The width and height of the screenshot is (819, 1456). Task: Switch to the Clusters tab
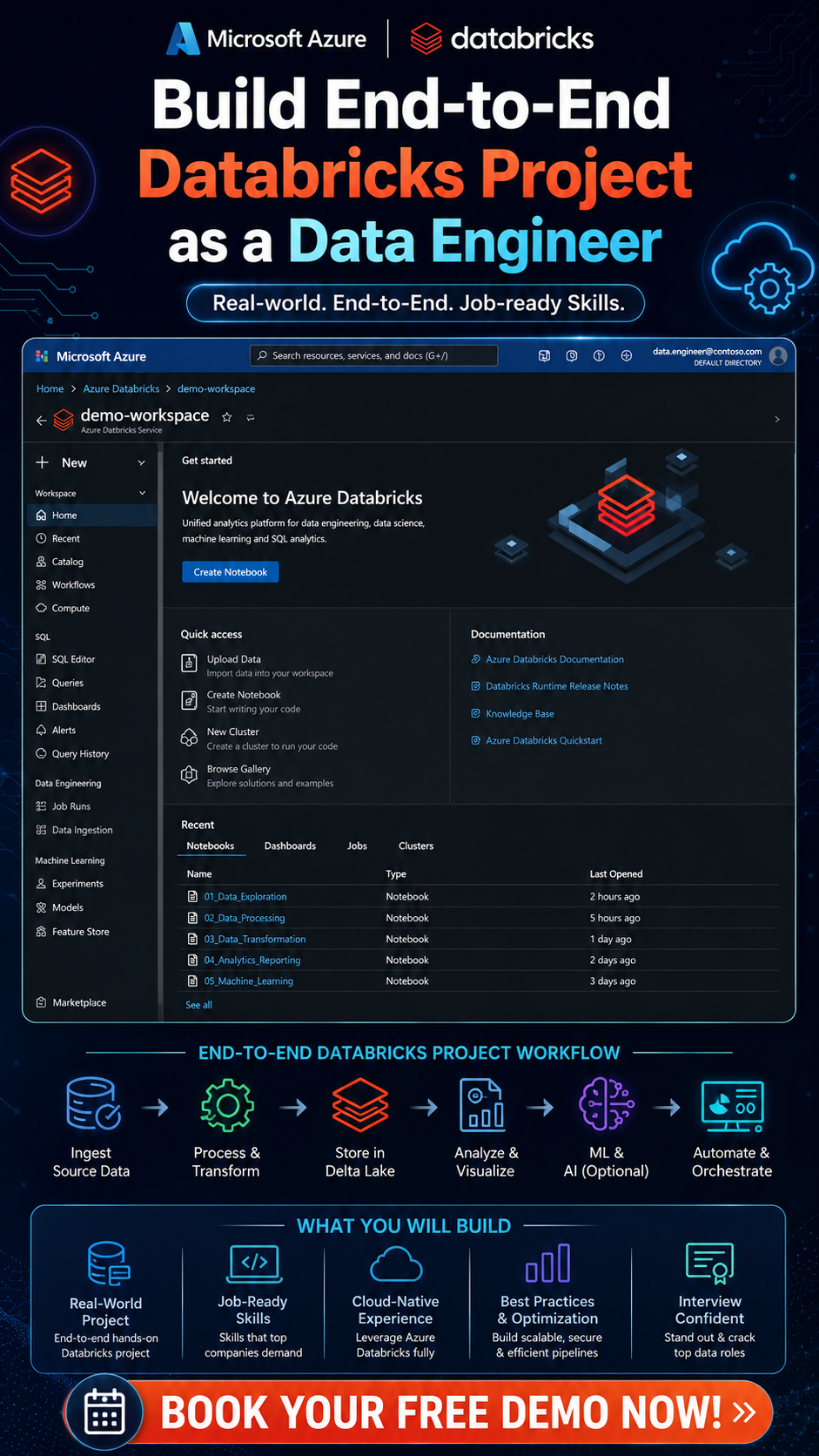pos(416,846)
